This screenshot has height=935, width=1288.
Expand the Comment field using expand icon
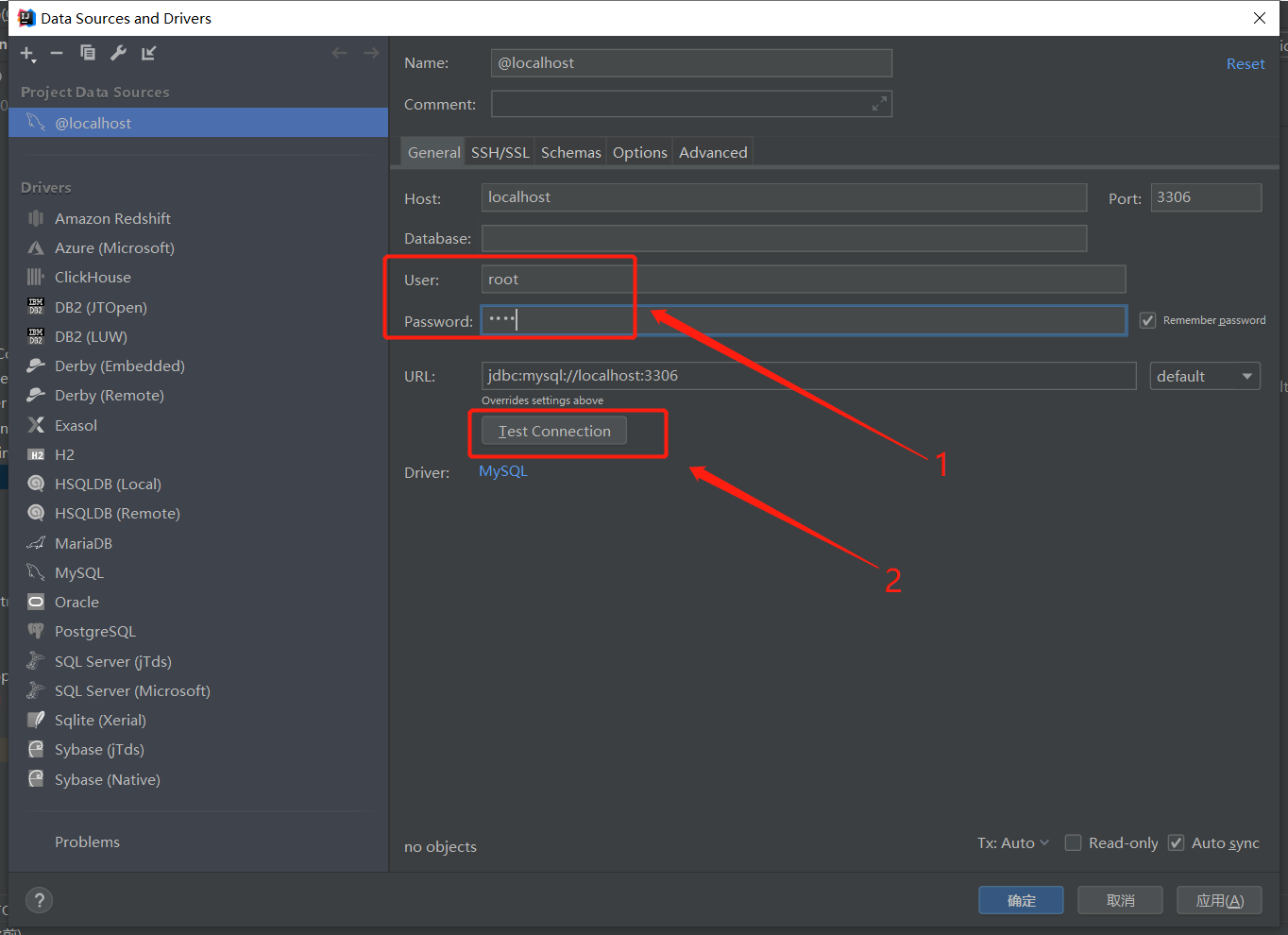pos(879,104)
